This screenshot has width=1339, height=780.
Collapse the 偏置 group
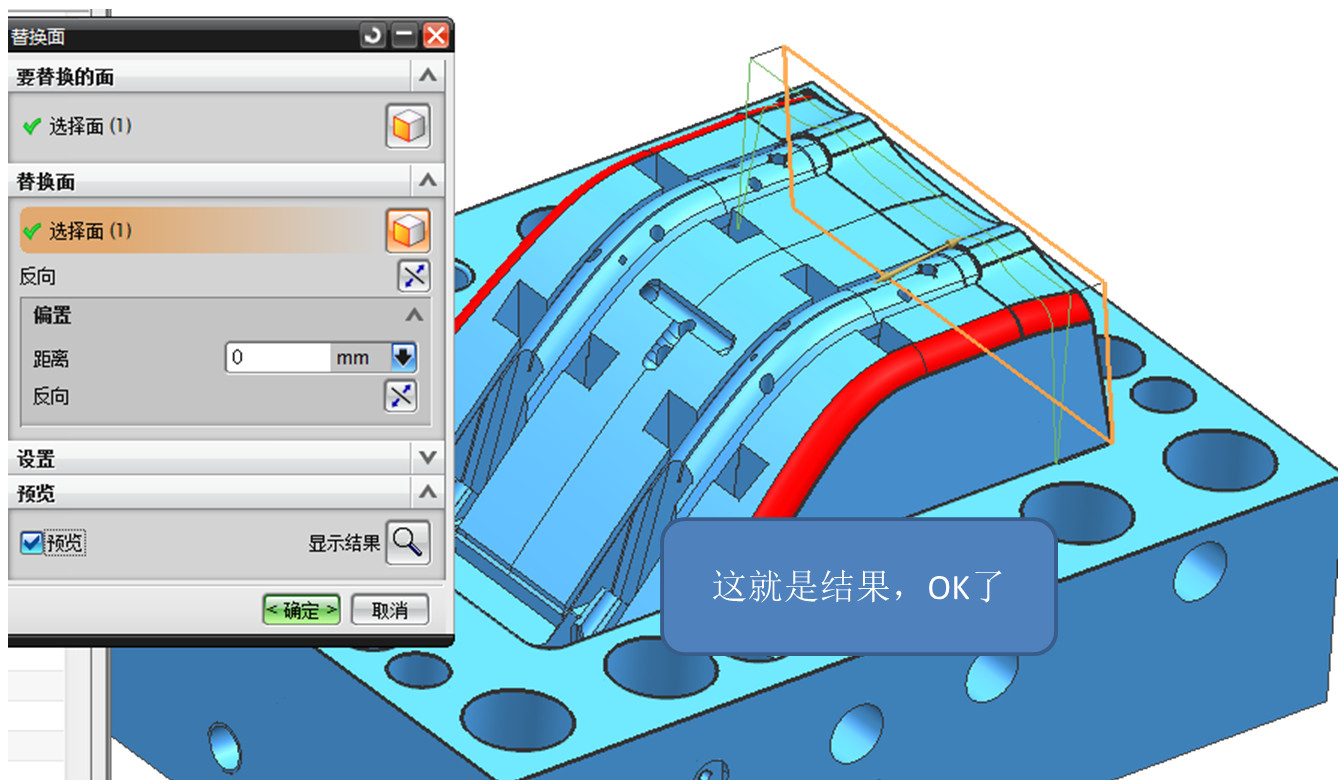click(413, 315)
